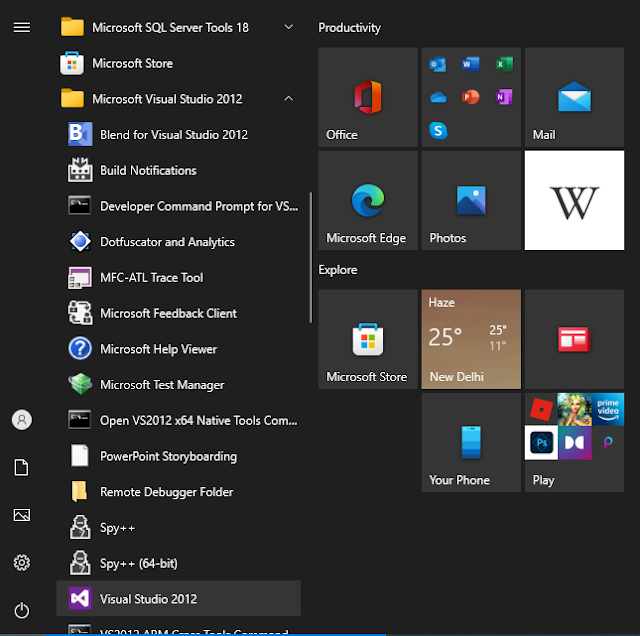640x636 pixels.
Task: Click the user account icon
Action: [22, 420]
